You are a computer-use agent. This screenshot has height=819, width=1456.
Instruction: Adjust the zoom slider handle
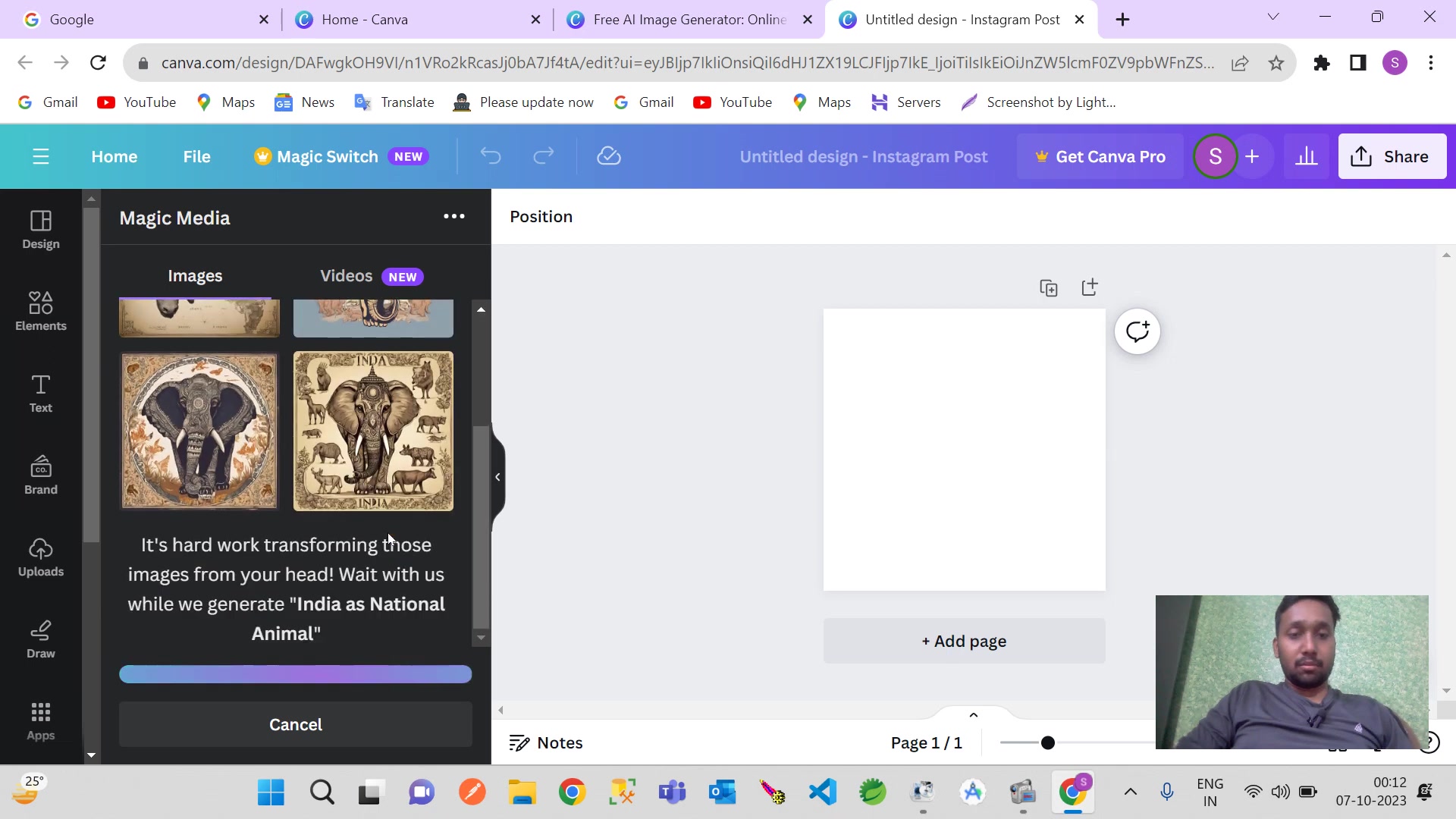coord(1048,743)
